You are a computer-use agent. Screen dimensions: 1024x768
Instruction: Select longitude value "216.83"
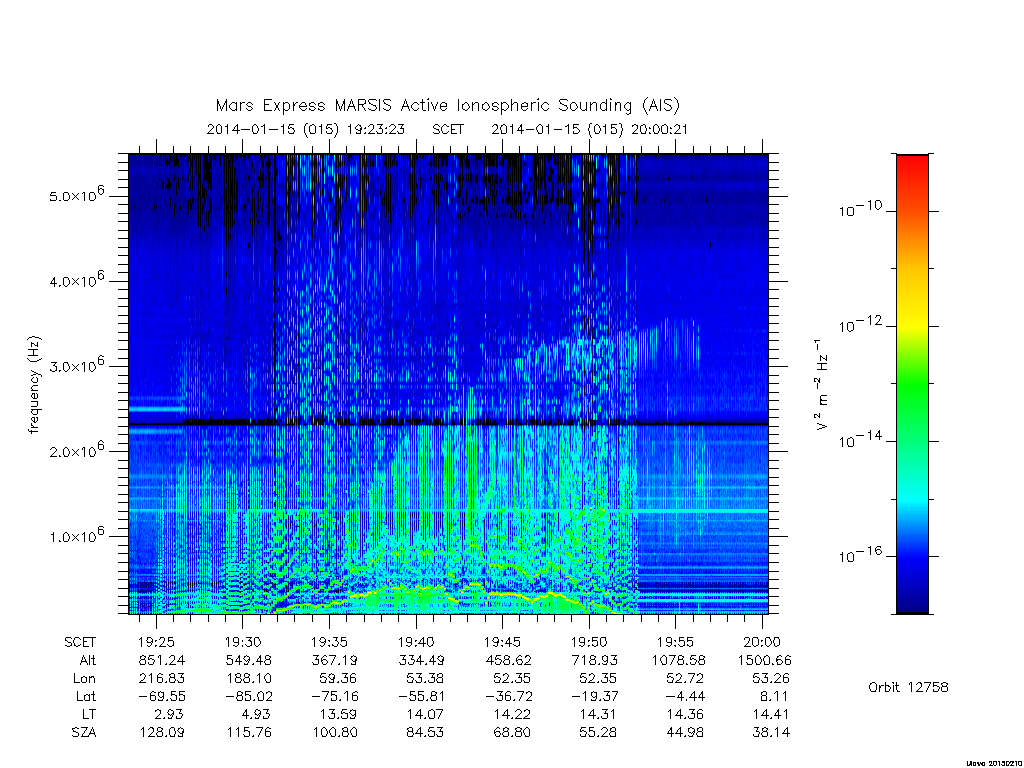162,679
